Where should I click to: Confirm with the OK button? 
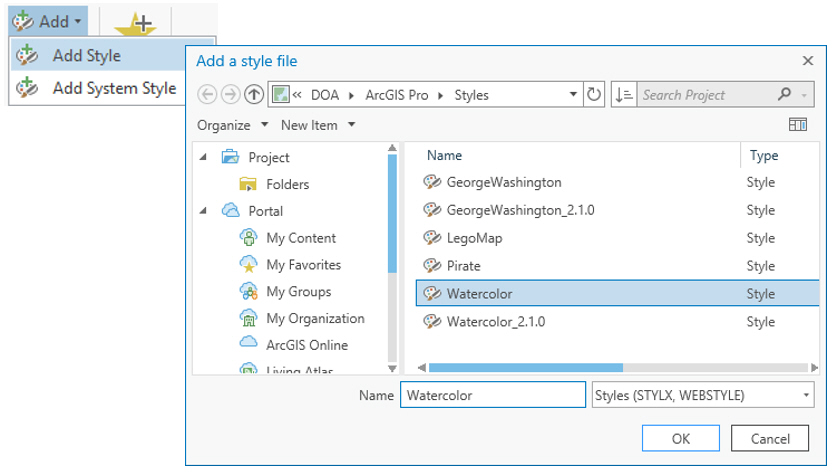[681, 439]
